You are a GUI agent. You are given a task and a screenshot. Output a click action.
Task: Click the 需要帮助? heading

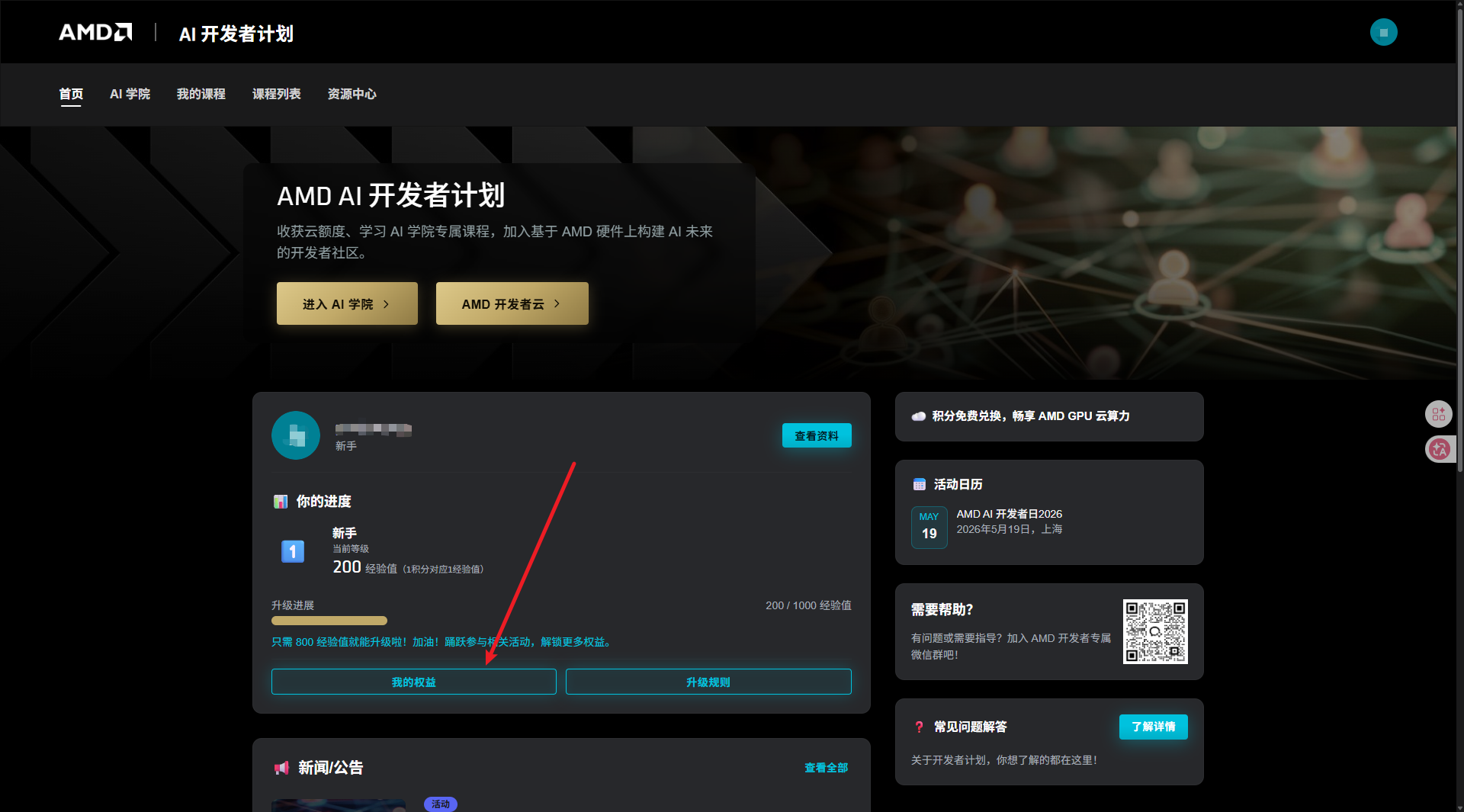tap(942, 609)
